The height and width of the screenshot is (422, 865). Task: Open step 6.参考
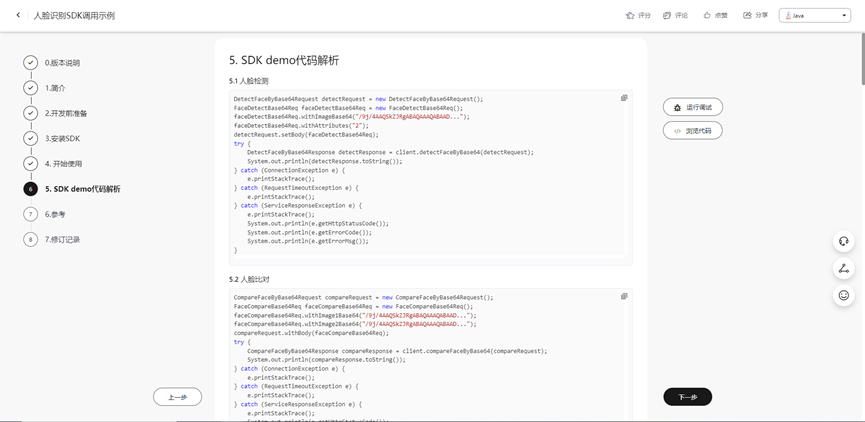(x=55, y=214)
